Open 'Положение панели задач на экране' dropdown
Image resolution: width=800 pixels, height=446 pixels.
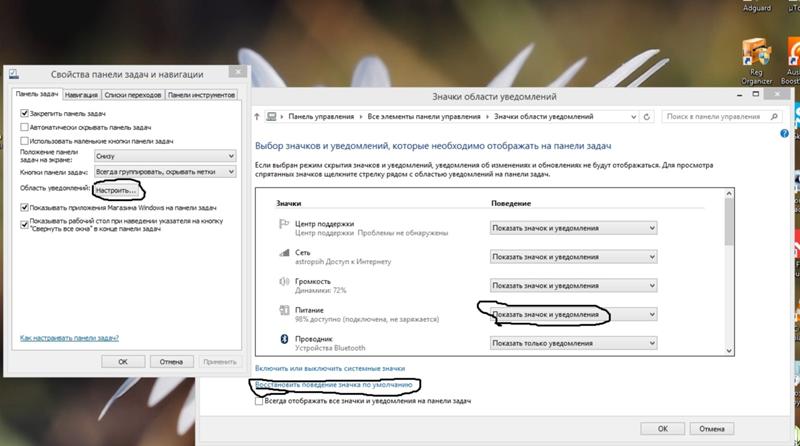165,156
